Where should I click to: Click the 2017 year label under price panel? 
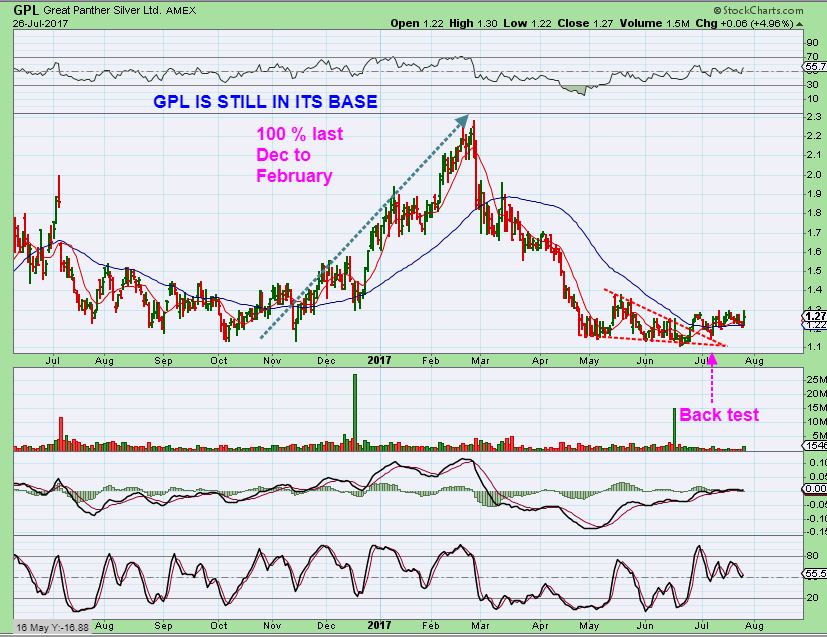[x=379, y=360]
